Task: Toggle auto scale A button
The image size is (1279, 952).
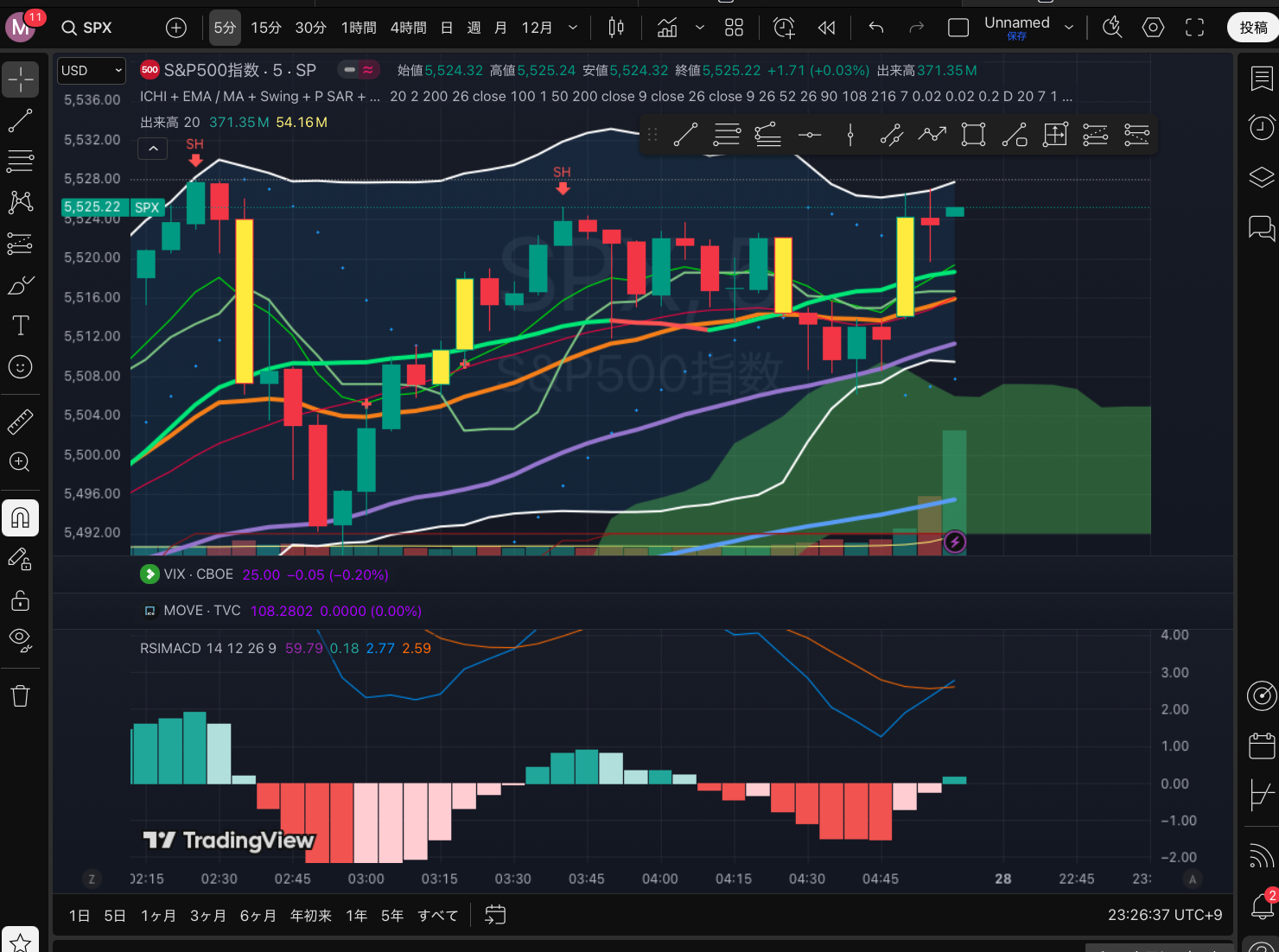Action: (x=1193, y=879)
